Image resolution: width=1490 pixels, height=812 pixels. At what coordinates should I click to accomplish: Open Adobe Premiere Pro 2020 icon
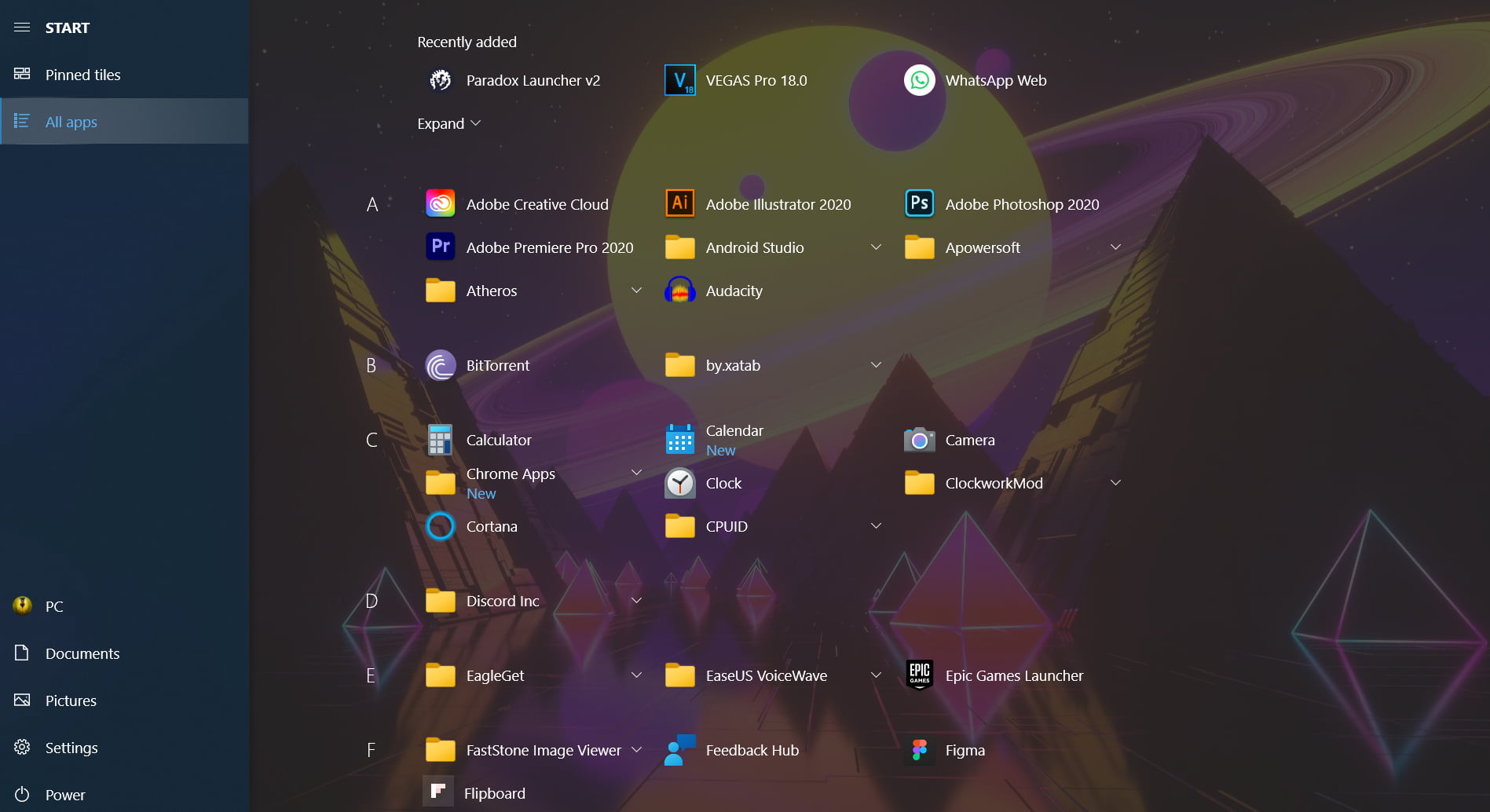tap(441, 247)
